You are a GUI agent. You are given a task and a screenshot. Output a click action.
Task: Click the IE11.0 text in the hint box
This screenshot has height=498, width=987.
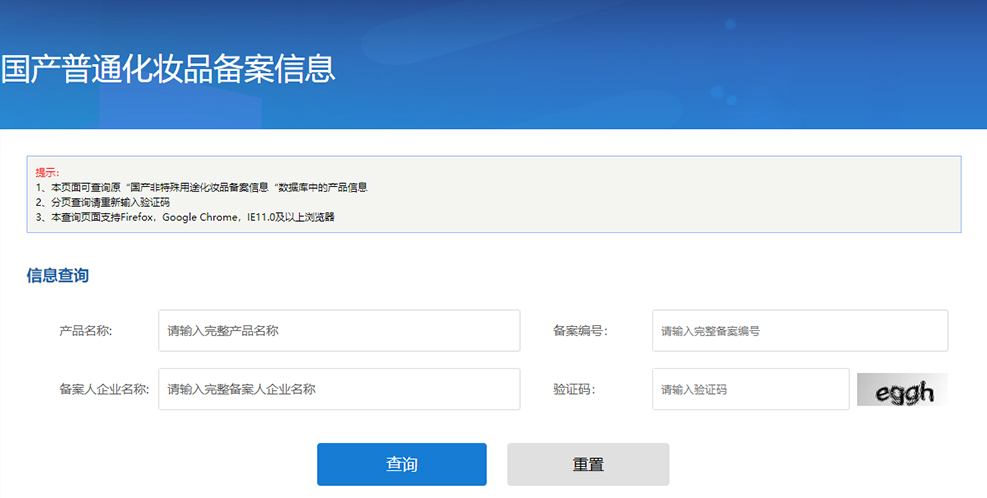pos(262,217)
